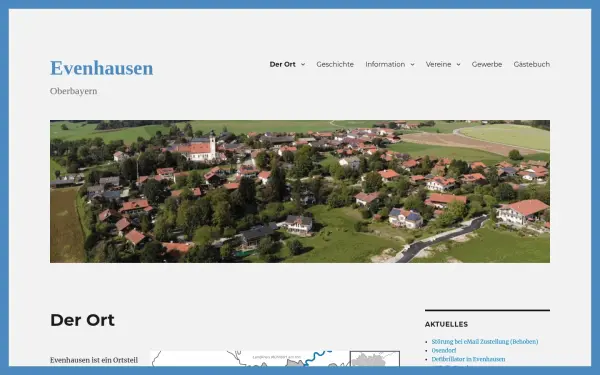The height and width of the screenshot is (375, 600).
Task: Click the location map image
Action: pos(275,359)
